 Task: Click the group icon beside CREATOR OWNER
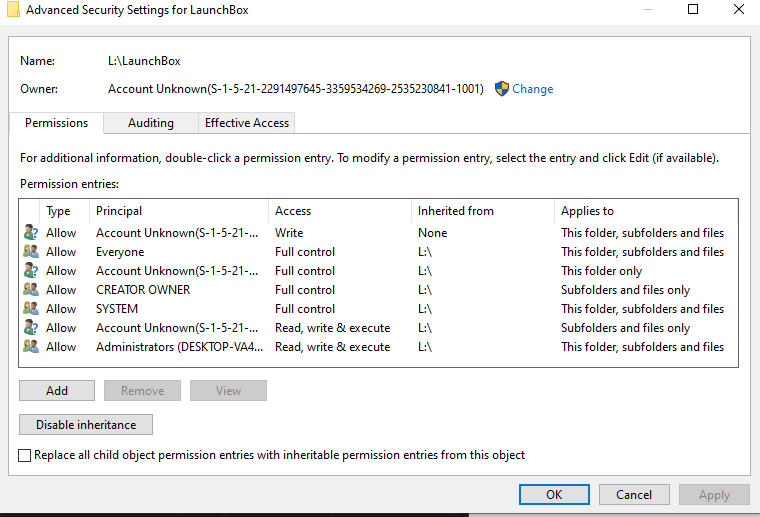[31, 289]
